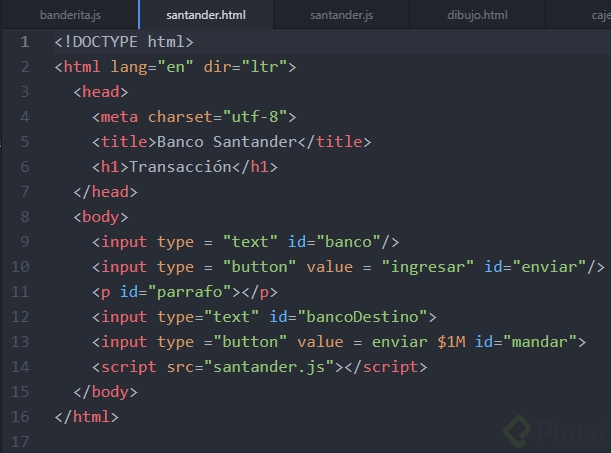Click the title text Banco Santander

(x=227, y=142)
